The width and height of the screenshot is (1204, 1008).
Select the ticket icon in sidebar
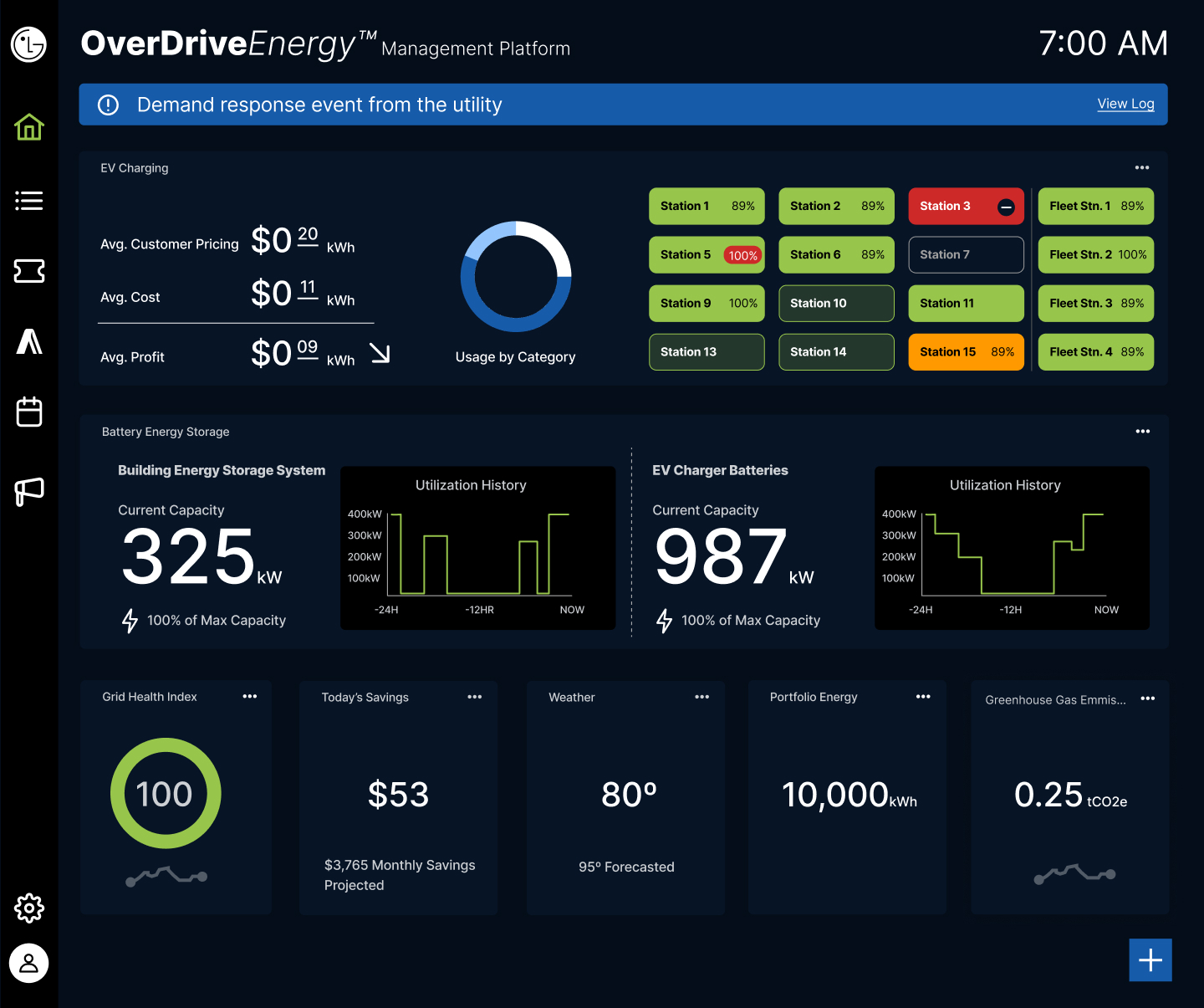(29, 271)
